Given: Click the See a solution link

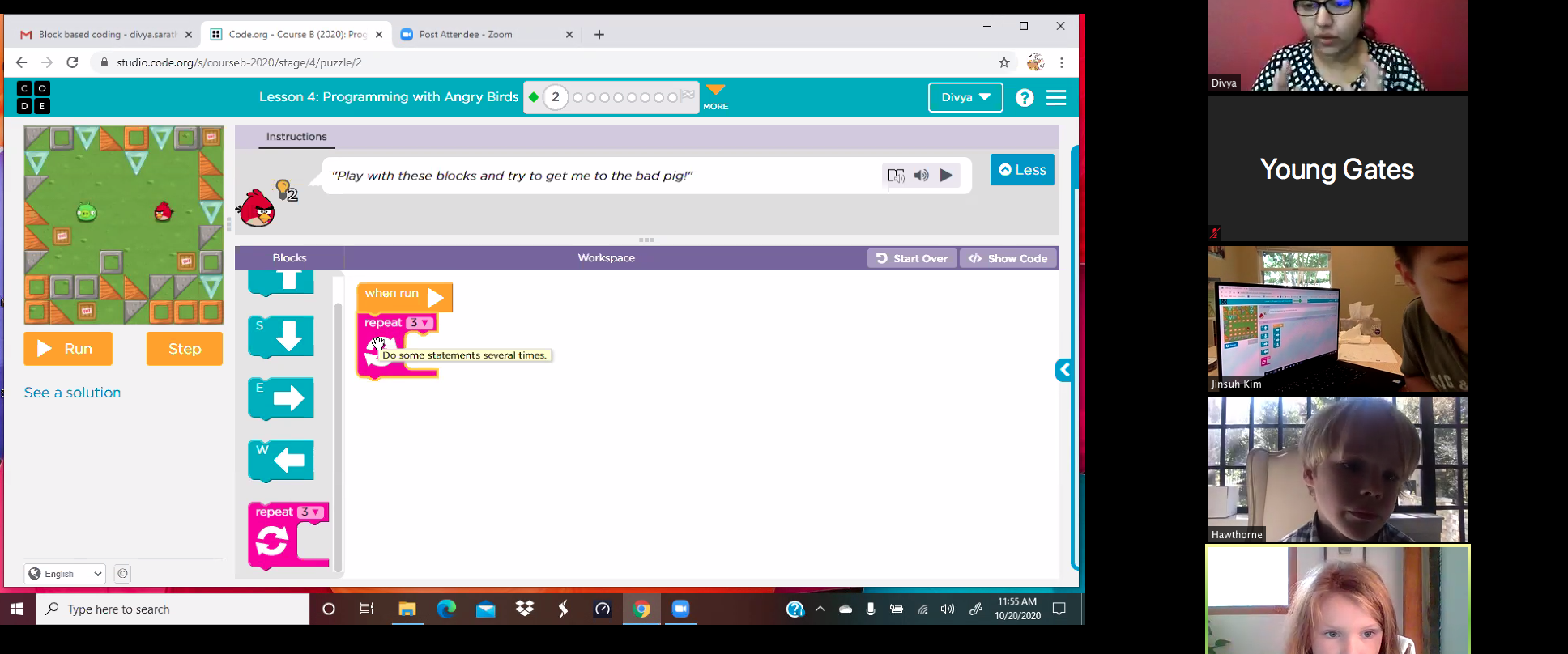Looking at the screenshot, I should coord(72,393).
